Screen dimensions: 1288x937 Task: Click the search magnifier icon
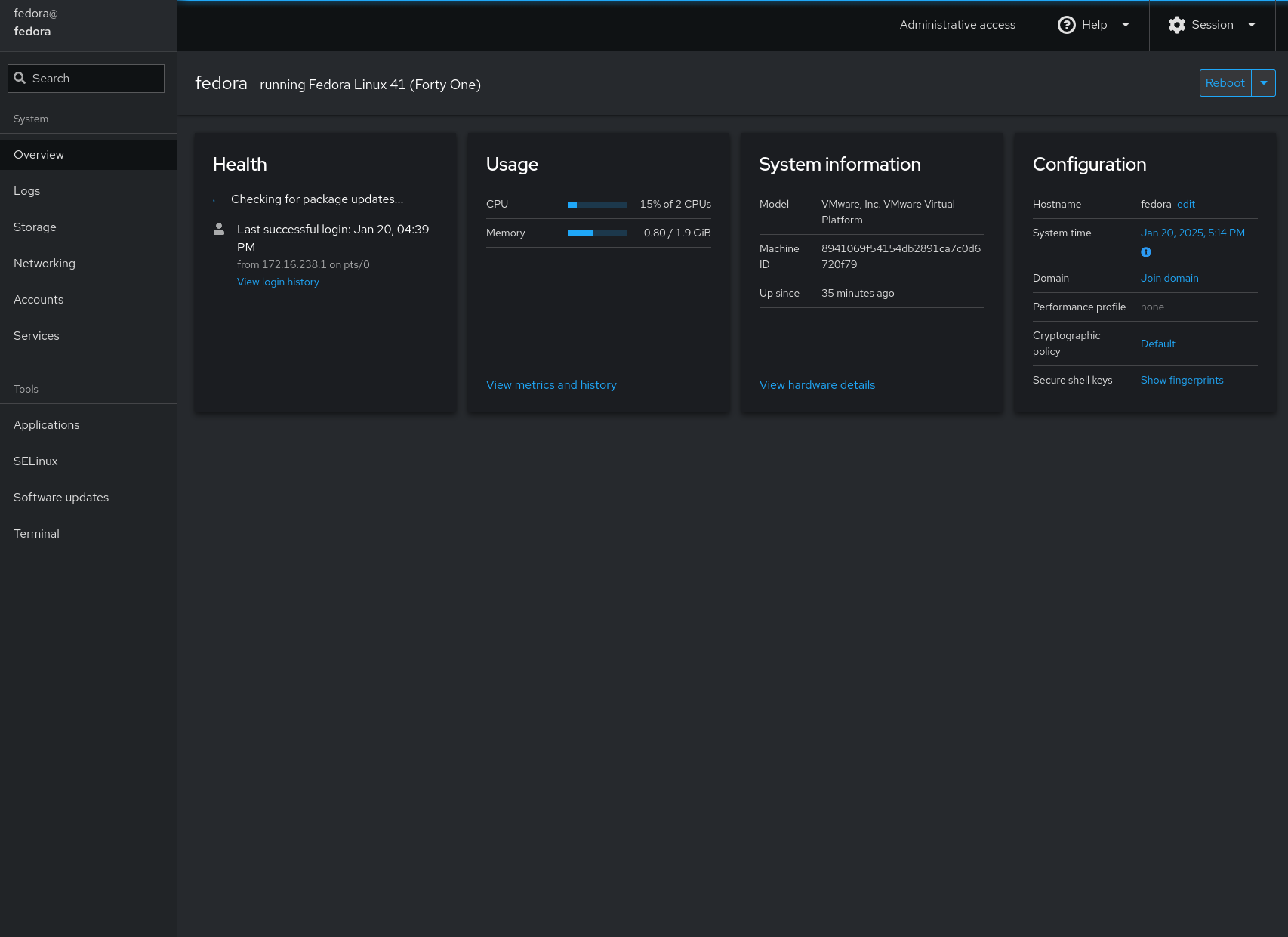pos(20,79)
